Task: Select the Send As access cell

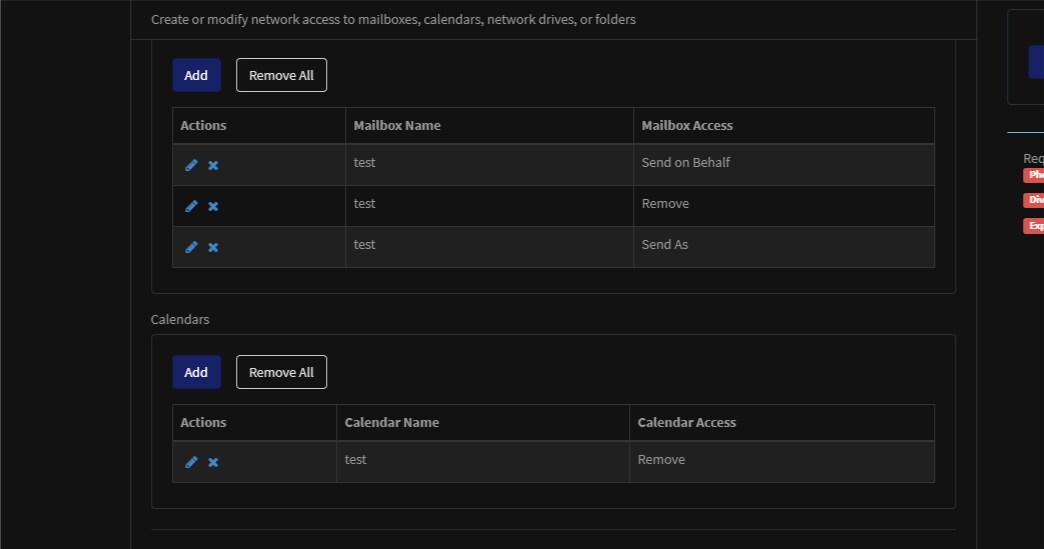Action: pos(665,245)
